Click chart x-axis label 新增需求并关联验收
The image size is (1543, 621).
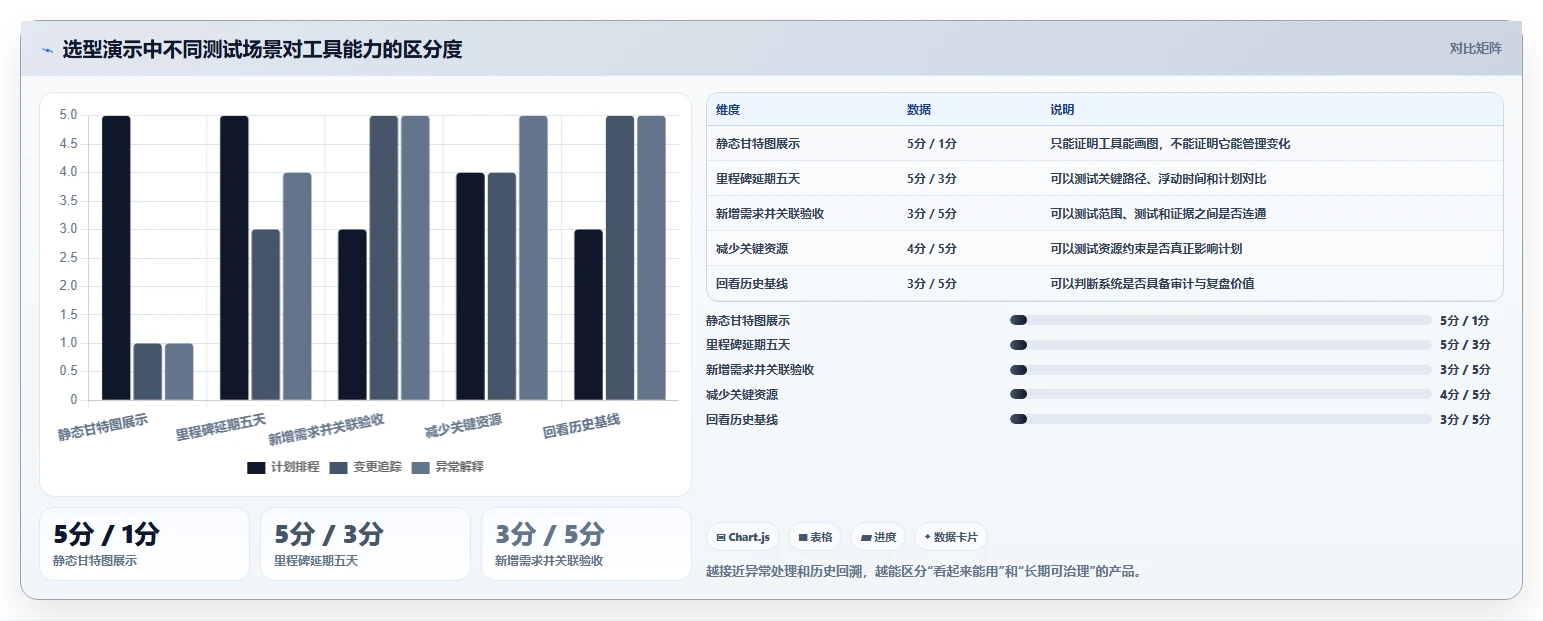pos(326,429)
